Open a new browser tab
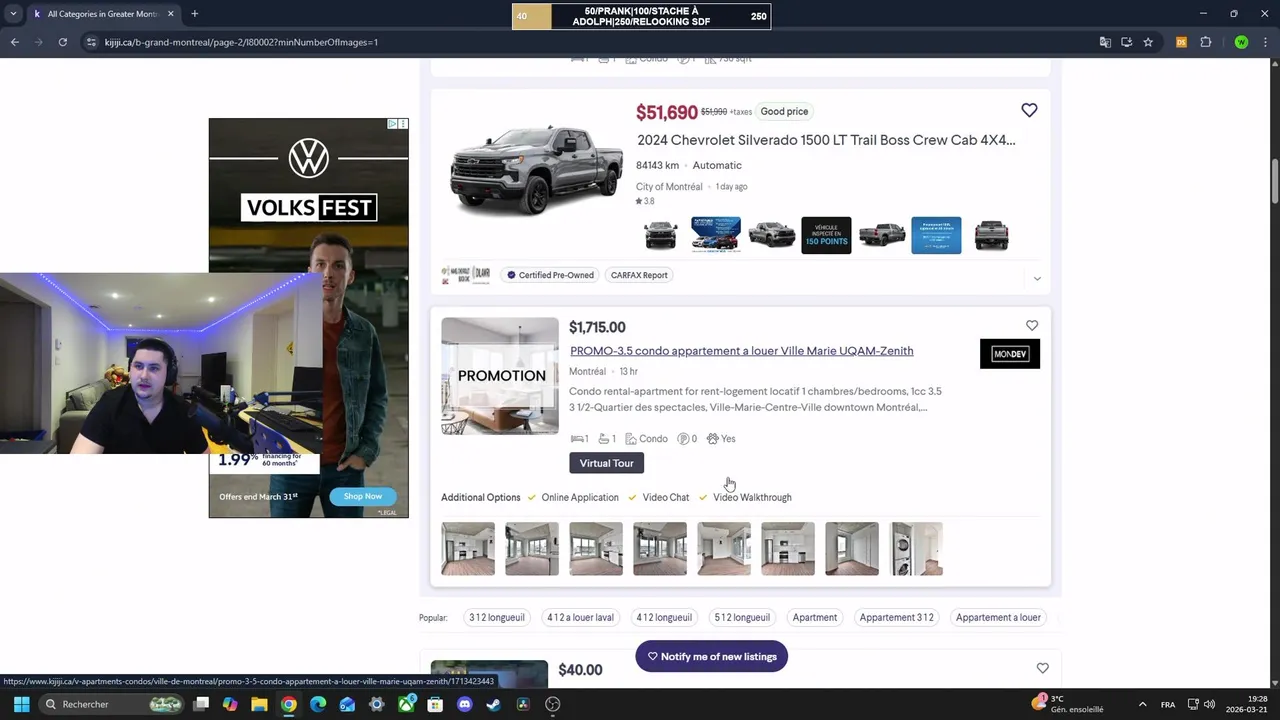Viewport: 1280px width, 720px height. click(x=194, y=14)
